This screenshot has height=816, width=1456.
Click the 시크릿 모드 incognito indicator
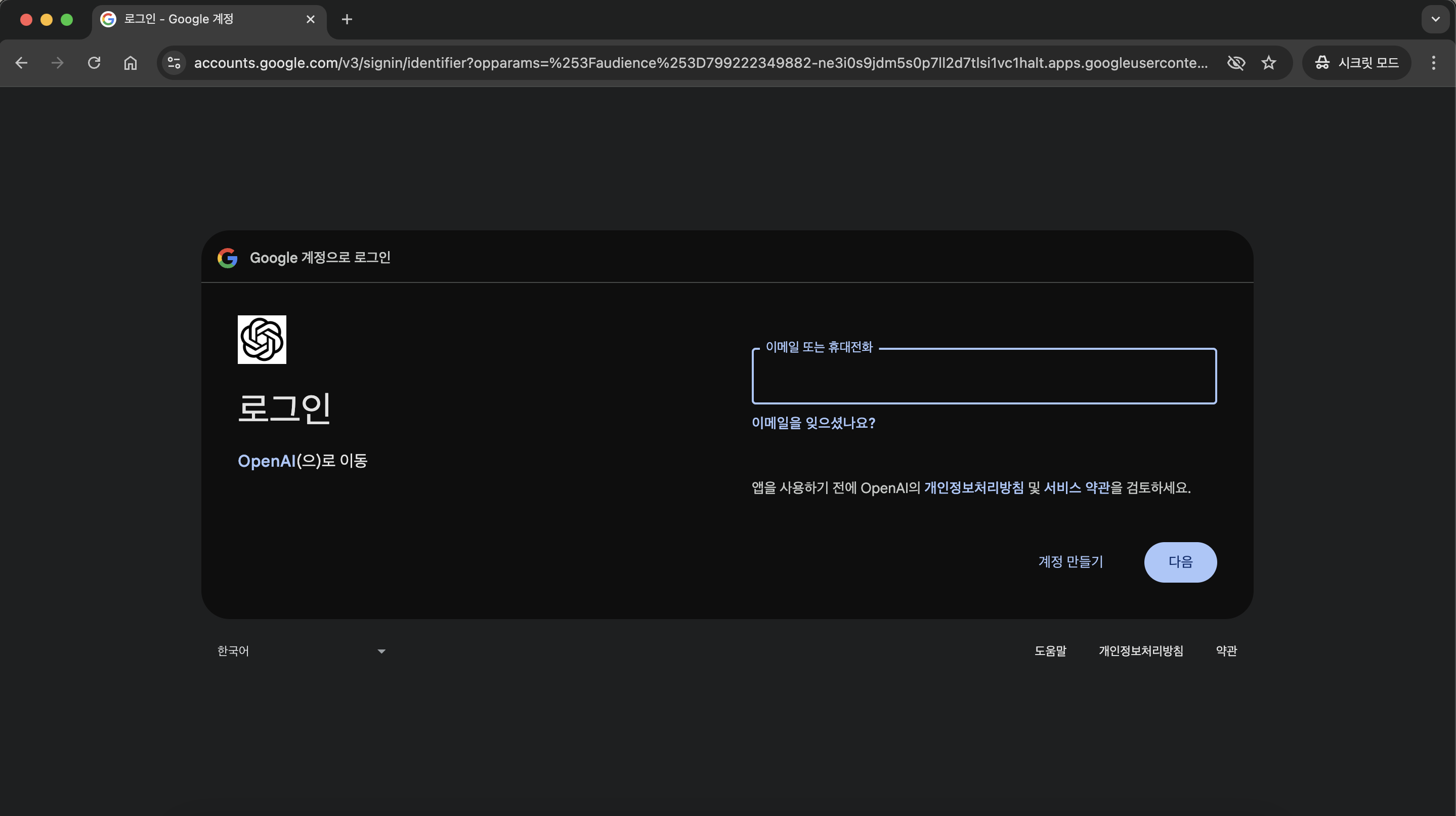(1356, 63)
